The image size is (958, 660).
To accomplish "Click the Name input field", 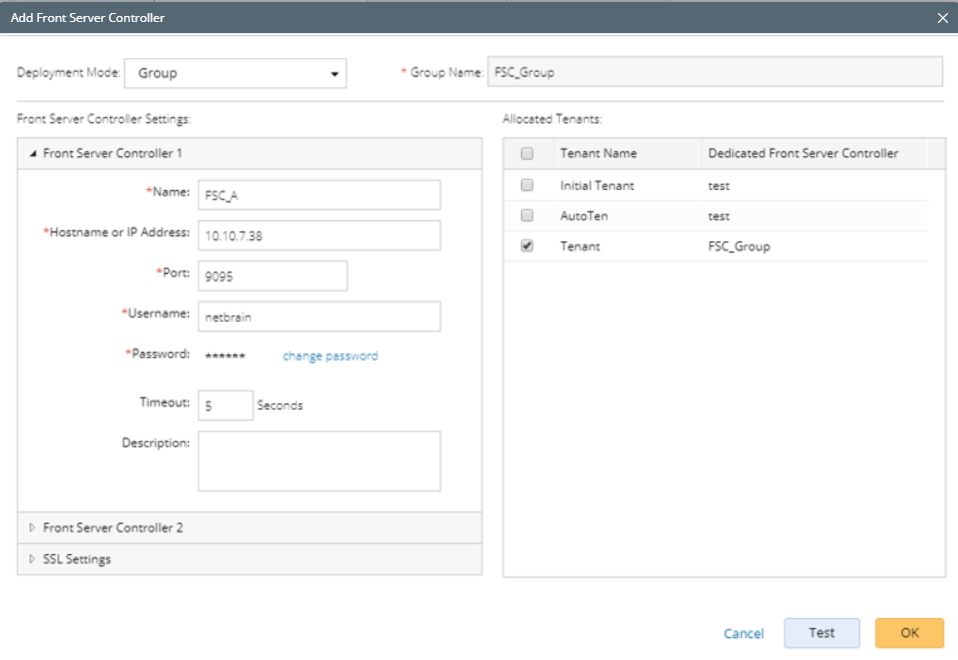I will tap(319, 195).
